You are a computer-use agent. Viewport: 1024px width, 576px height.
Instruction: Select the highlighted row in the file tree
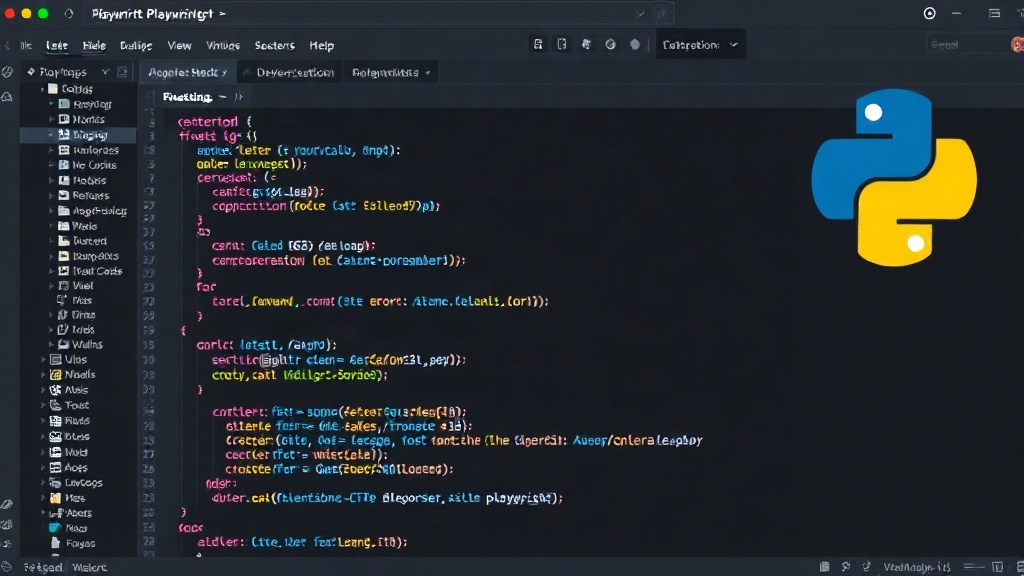point(78,135)
